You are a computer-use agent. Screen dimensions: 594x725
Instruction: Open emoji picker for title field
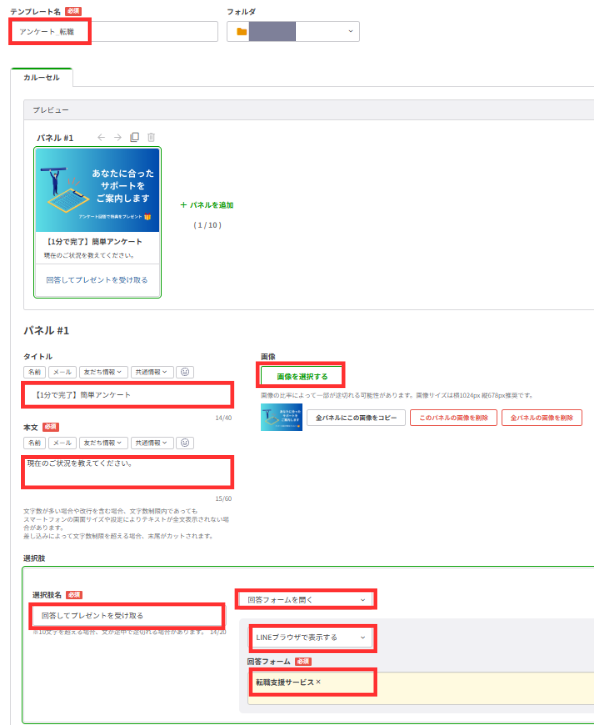pyautogui.click(x=185, y=372)
